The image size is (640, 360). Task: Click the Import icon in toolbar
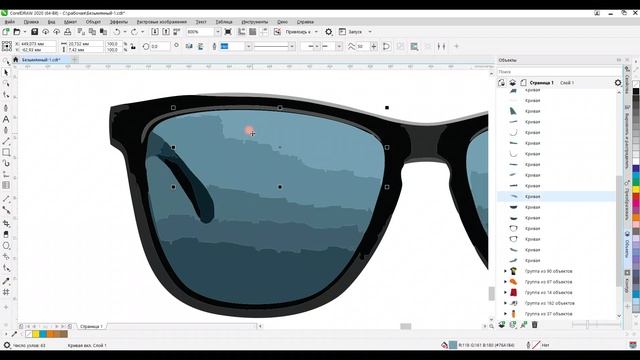click(x=155, y=32)
